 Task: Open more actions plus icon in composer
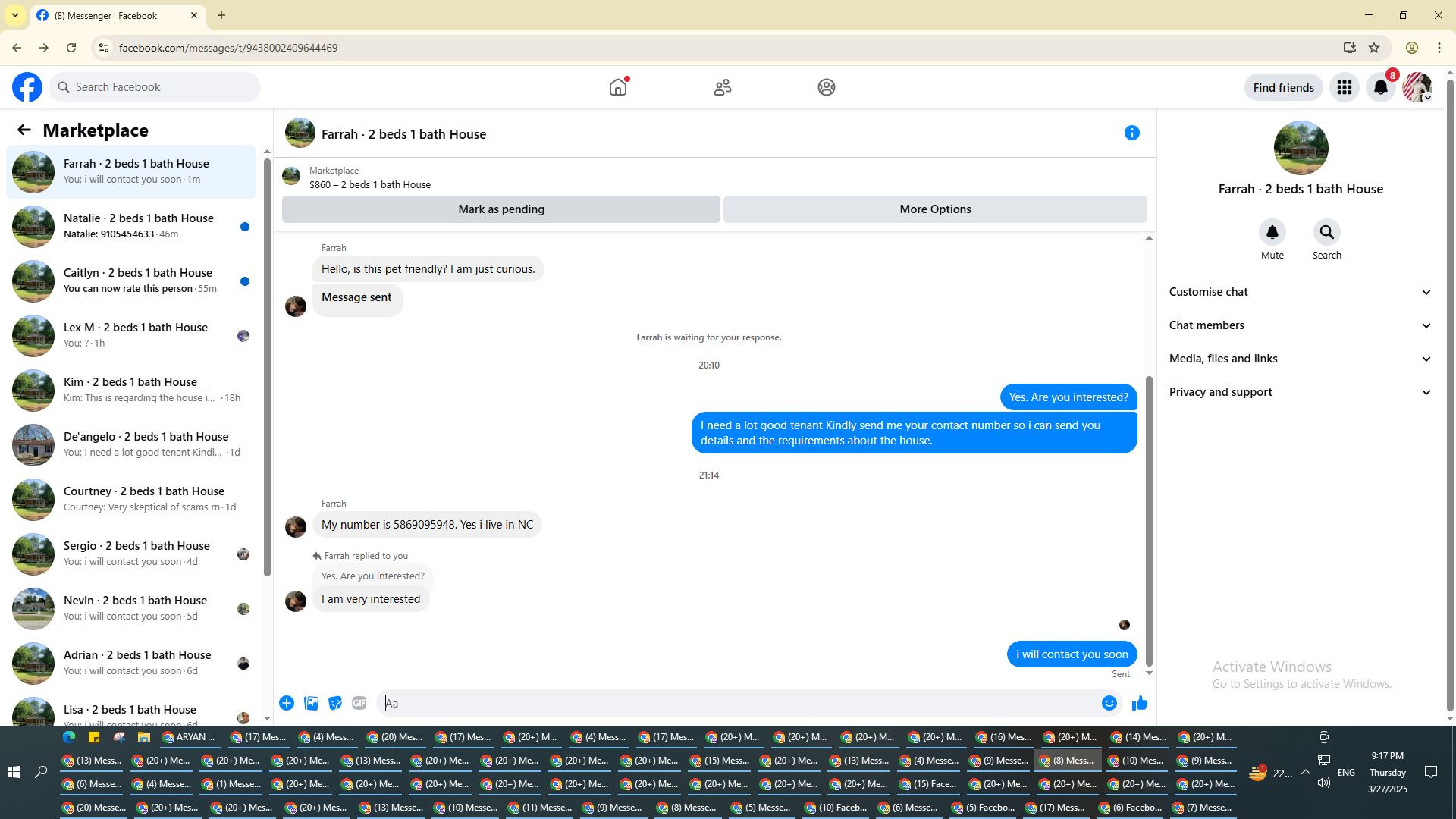(287, 703)
